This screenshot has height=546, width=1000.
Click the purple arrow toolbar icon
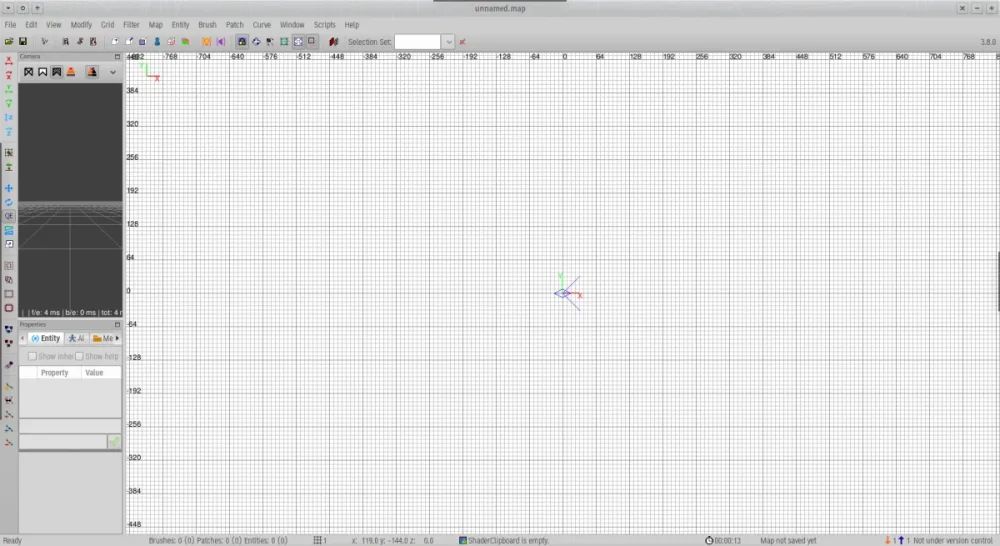[x=221, y=41]
